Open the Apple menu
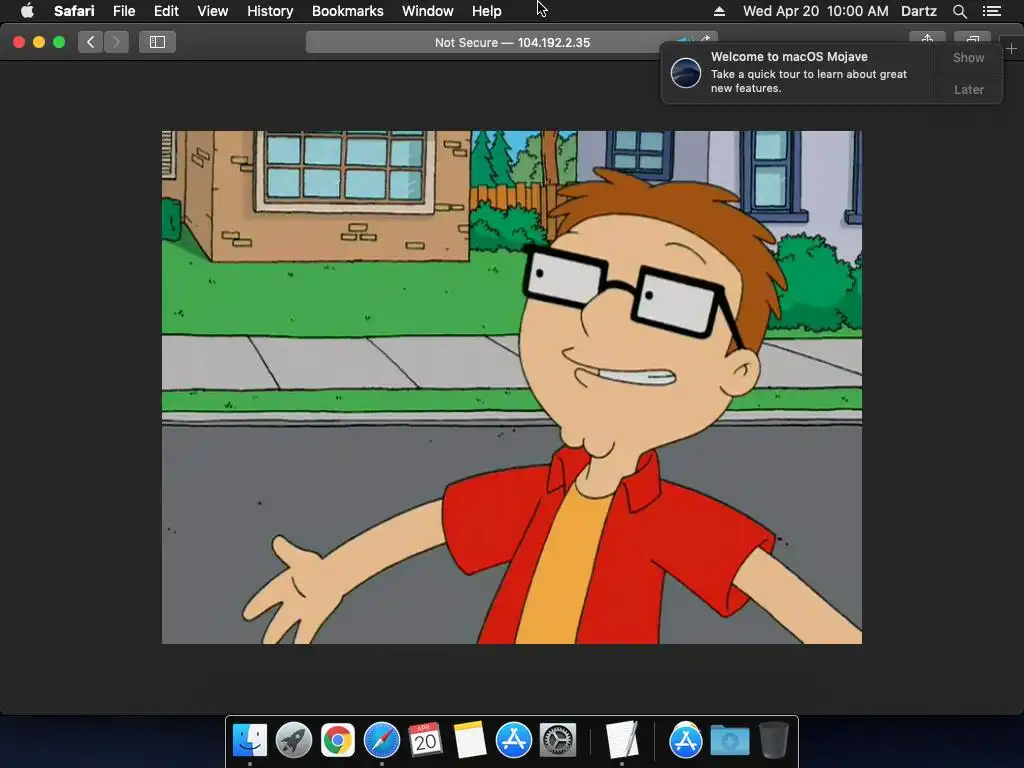The height and width of the screenshot is (768, 1024). (x=27, y=11)
